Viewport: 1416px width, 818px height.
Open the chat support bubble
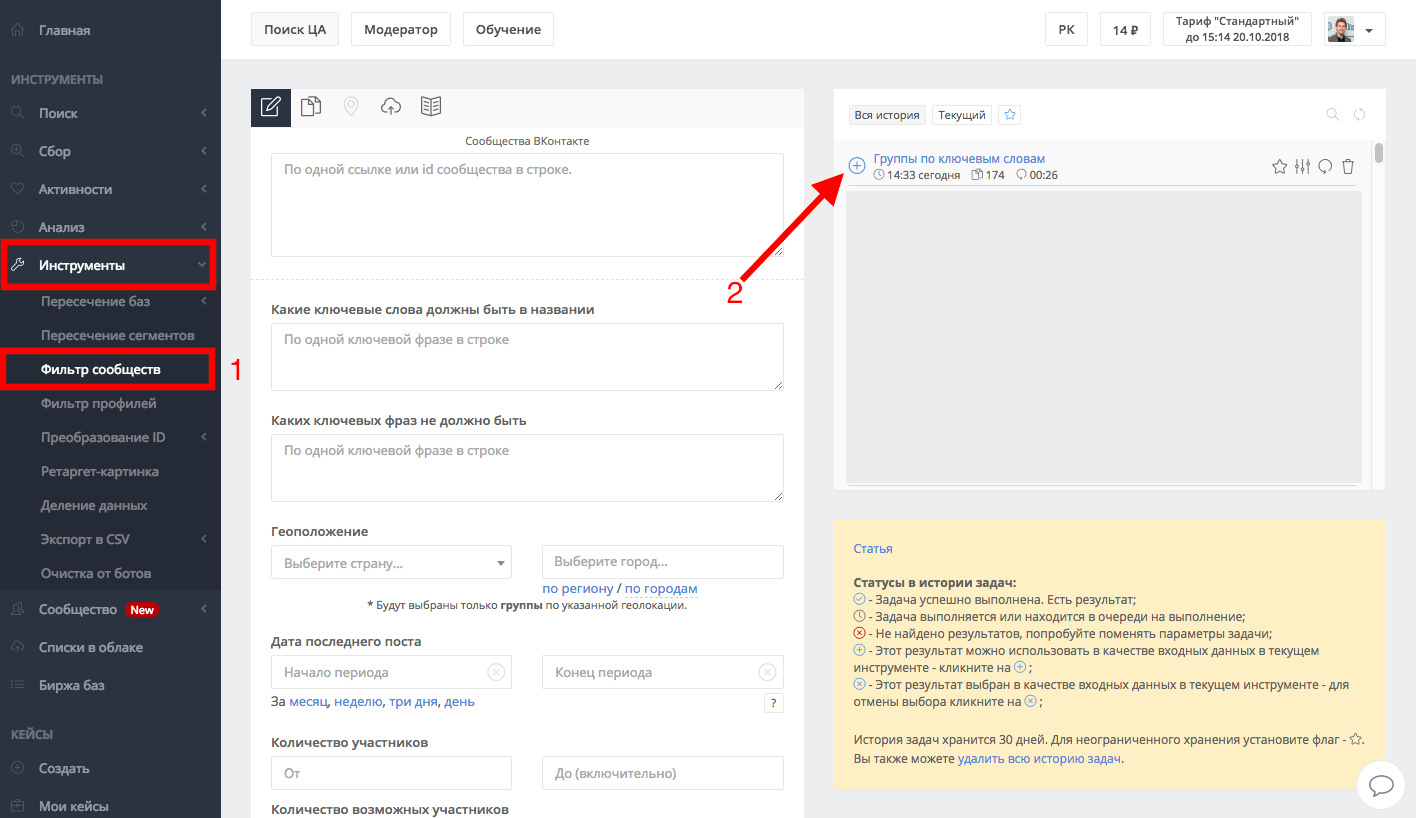point(1381,783)
